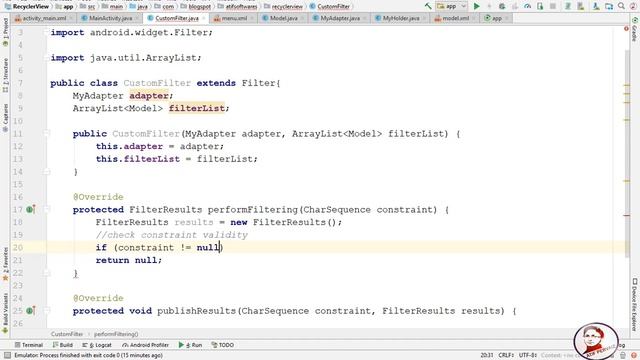
Task: Place cursor at end of line 20
Action: click(224, 247)
